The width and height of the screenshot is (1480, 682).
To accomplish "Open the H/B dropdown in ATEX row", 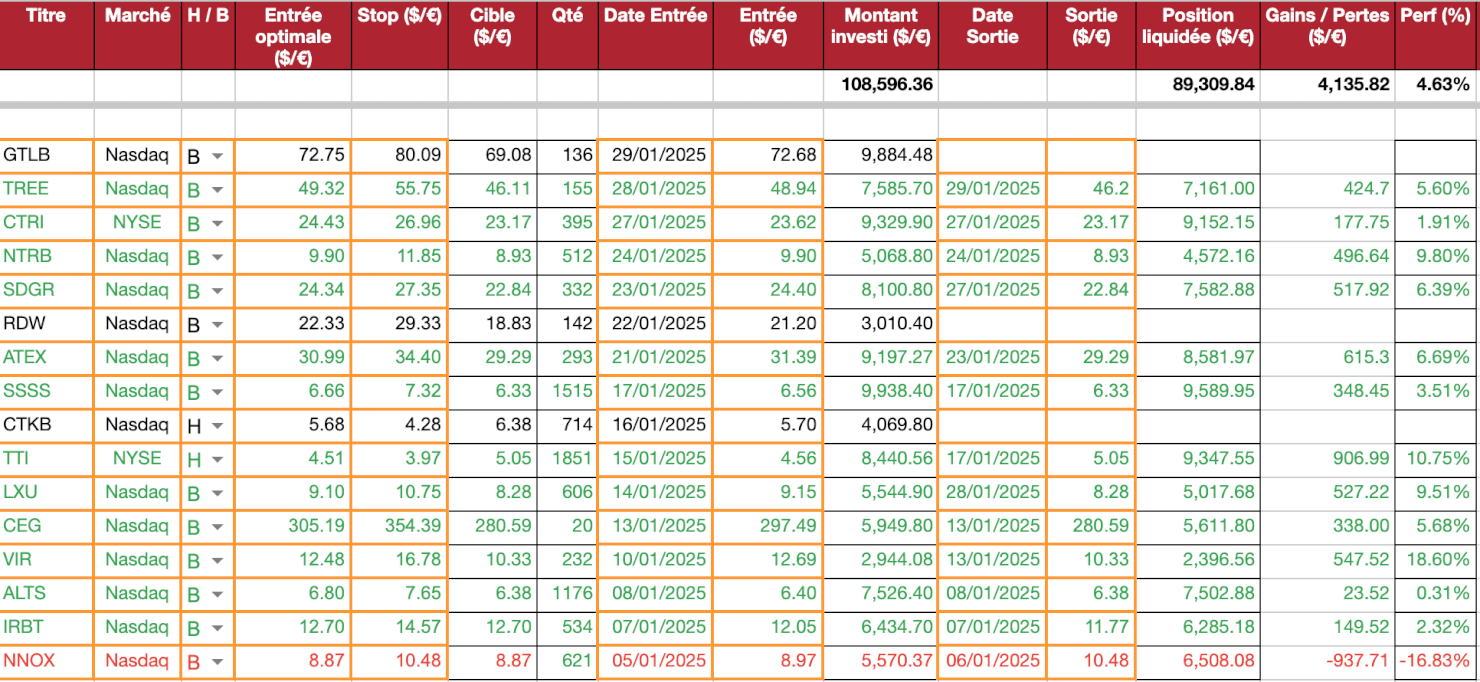I will click(217, 359).
